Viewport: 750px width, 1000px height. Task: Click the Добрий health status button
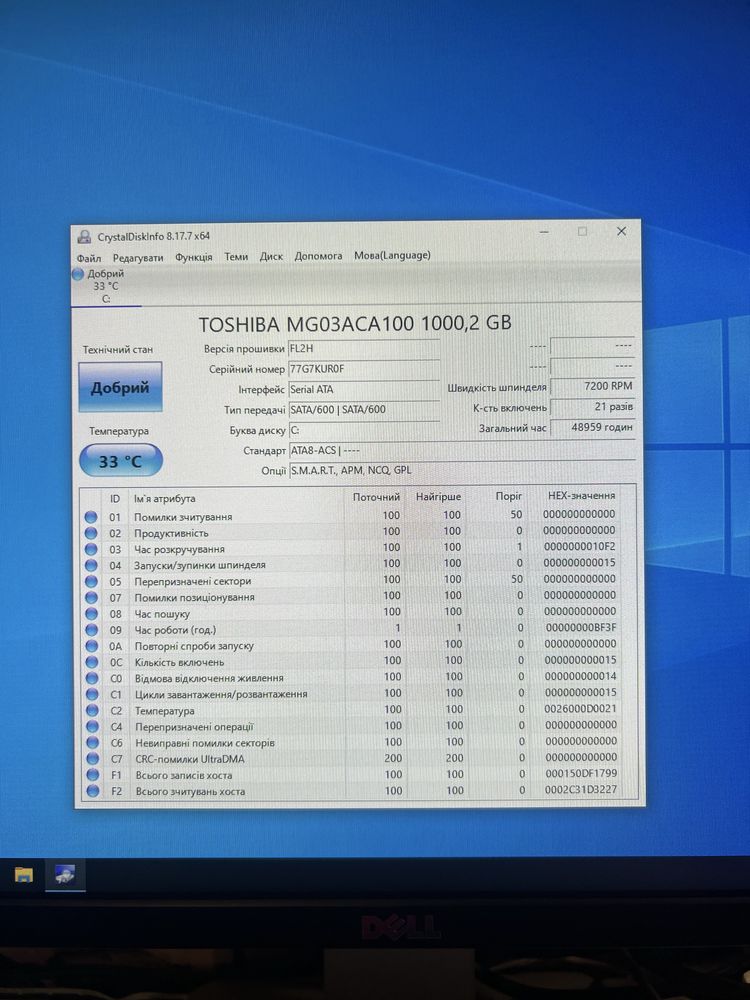pos(120,387)
